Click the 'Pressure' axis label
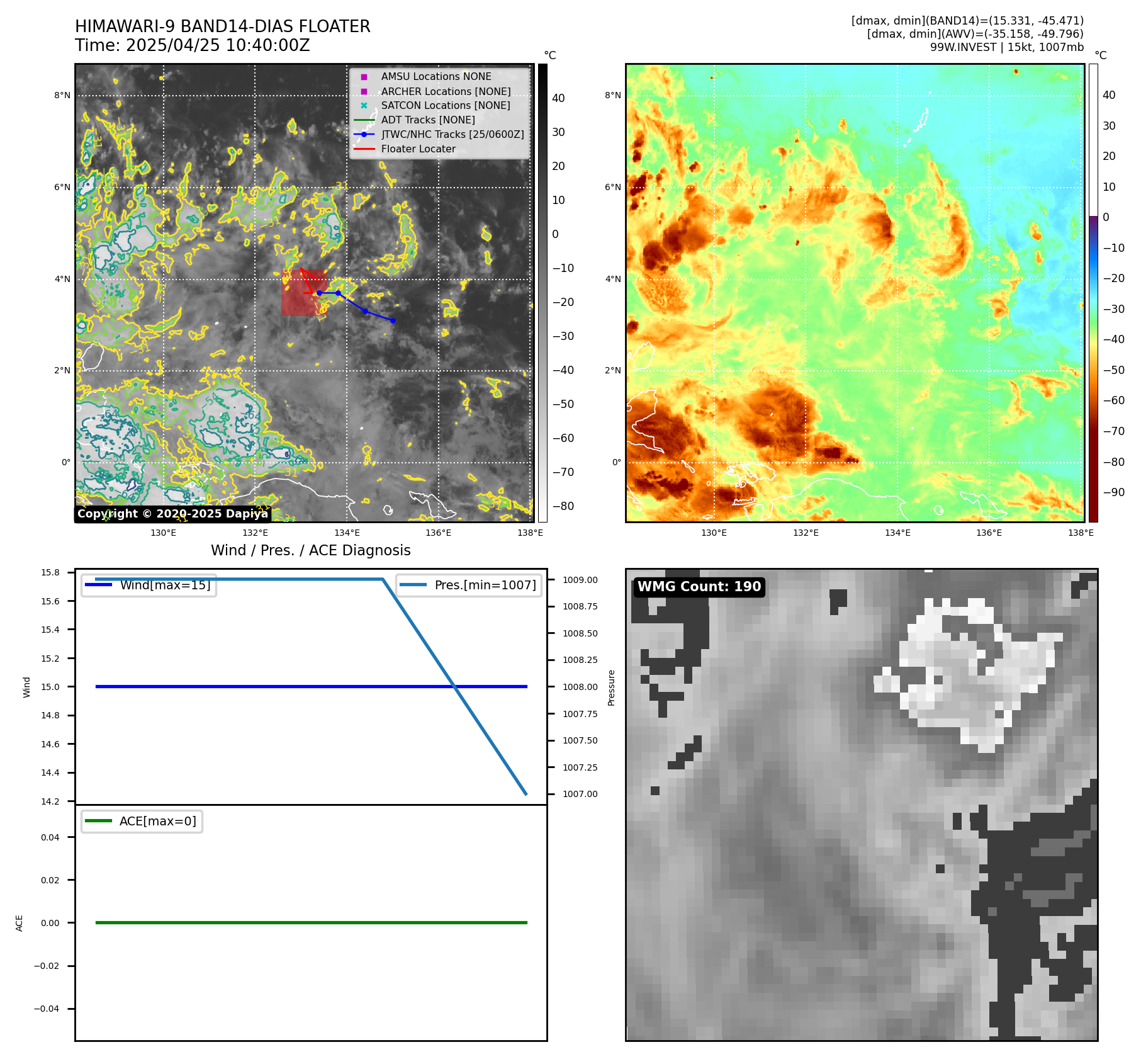This screenshot has width=1141, height=1064. [x=611, y=688]
